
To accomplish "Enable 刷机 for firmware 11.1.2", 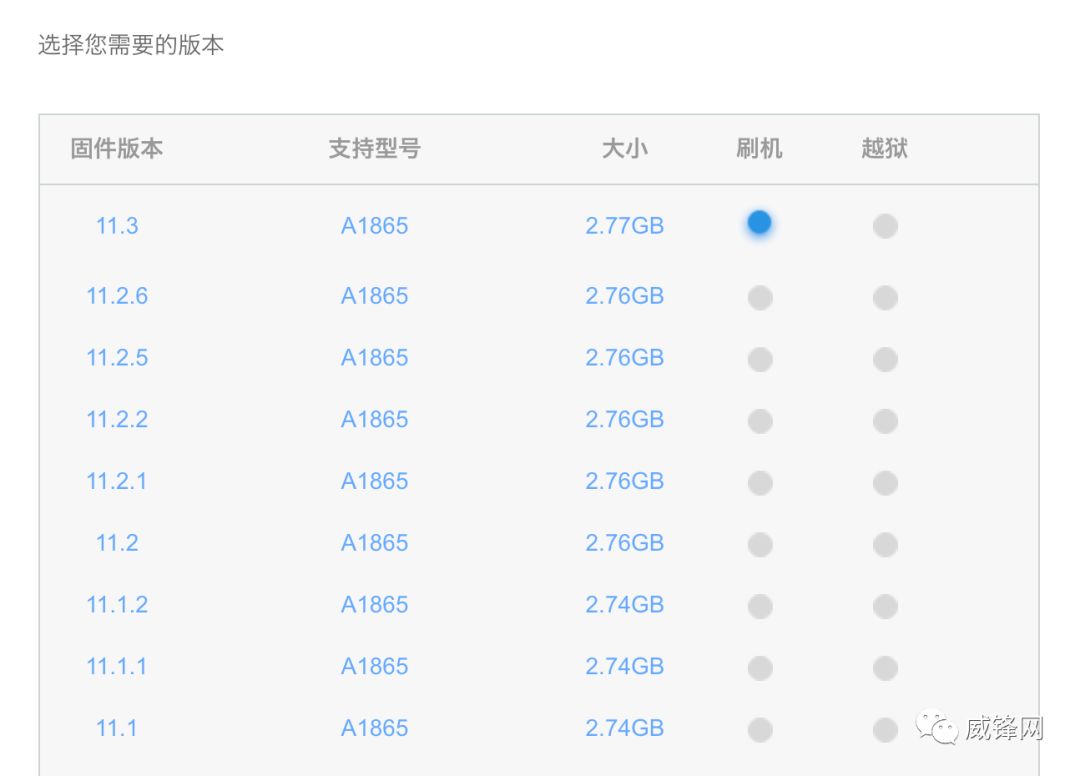I will point(760,606).
